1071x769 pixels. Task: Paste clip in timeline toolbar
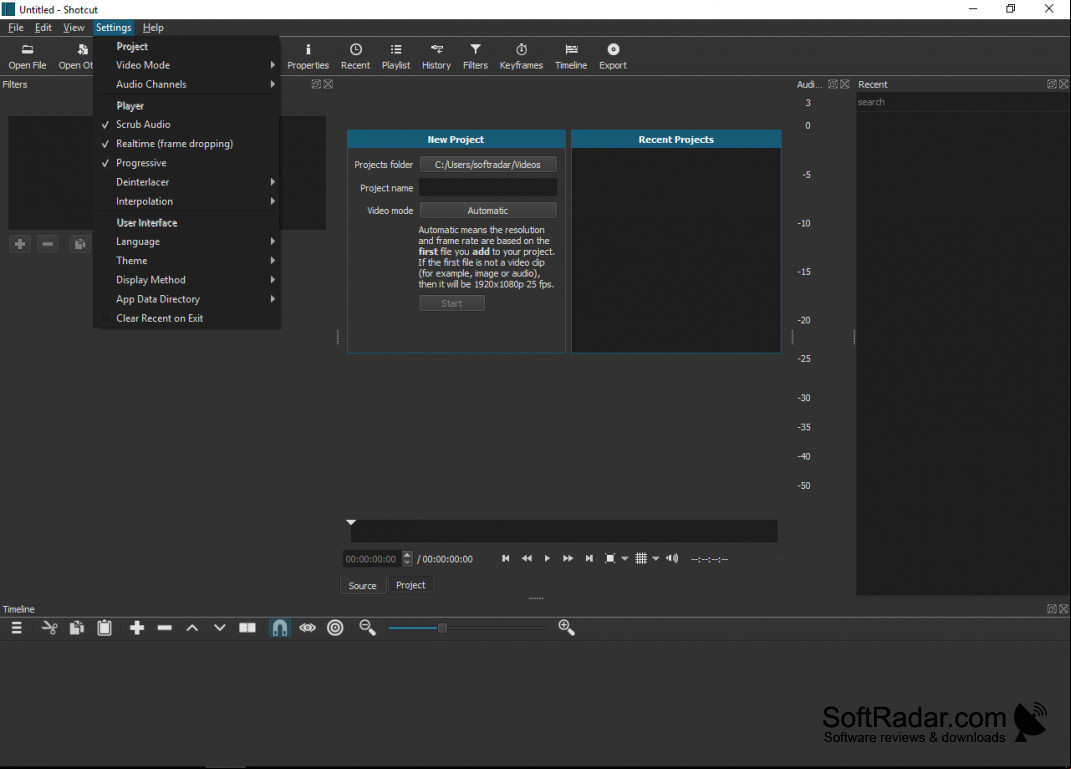click(104, 628)
